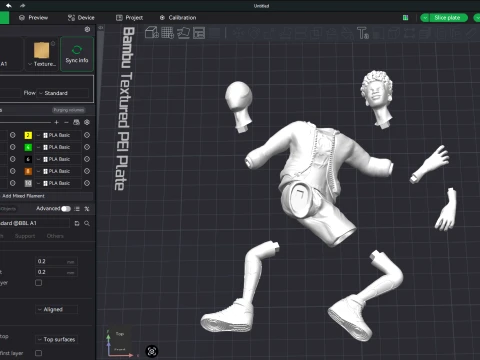Click circle icon left of filament 6
480x360 pixels.
coord(13,159)
